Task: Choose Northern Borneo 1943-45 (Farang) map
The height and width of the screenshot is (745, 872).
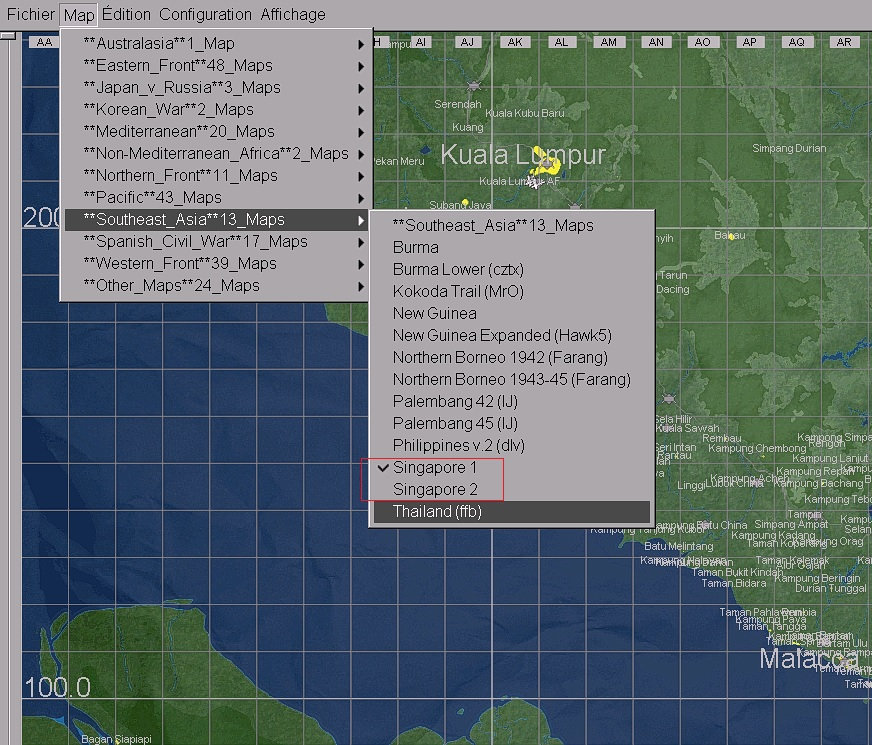Action: click(x=512, y=379)
